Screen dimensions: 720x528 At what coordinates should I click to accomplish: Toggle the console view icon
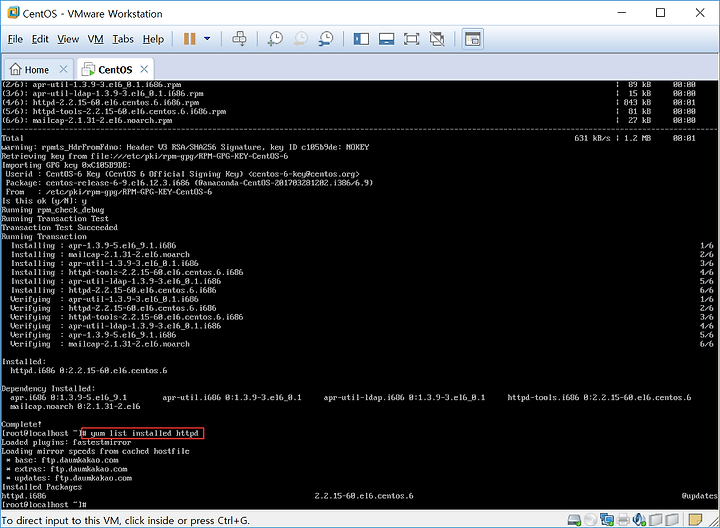point(472,39)
